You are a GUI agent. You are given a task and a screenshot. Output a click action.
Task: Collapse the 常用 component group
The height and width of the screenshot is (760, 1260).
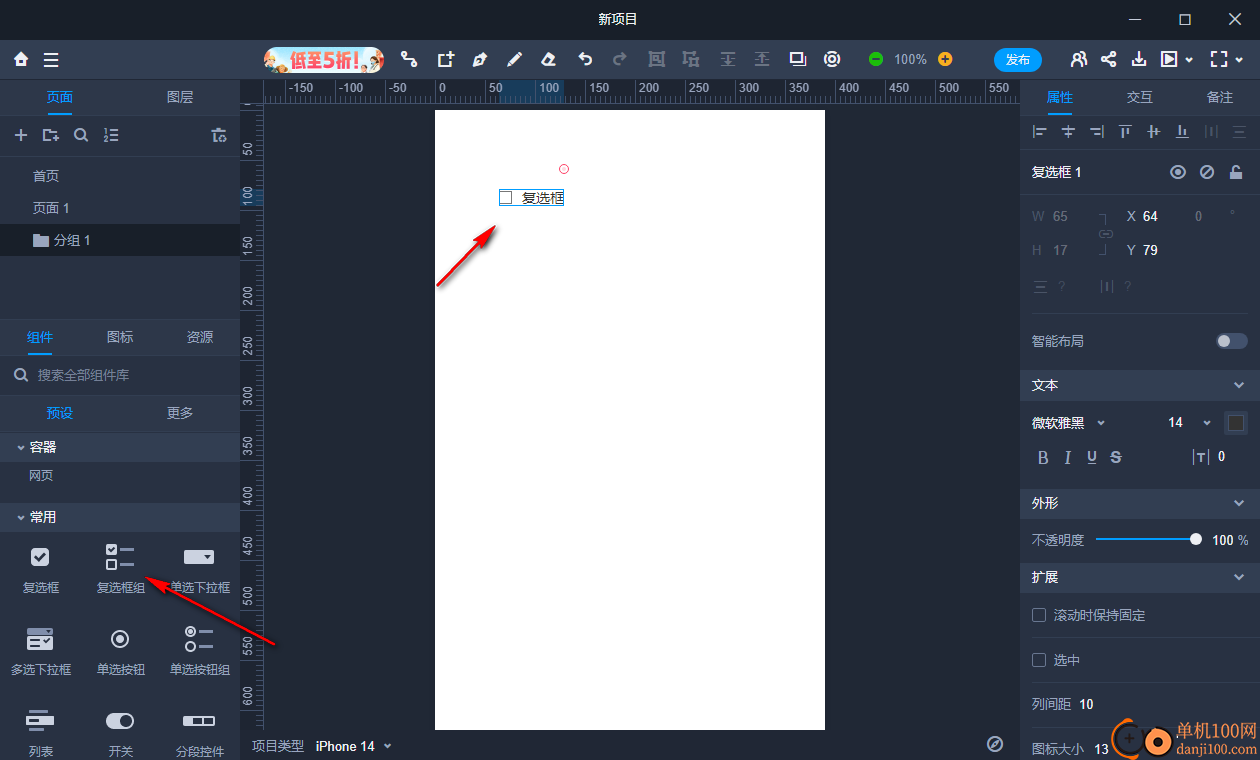[x=21, y=517]
